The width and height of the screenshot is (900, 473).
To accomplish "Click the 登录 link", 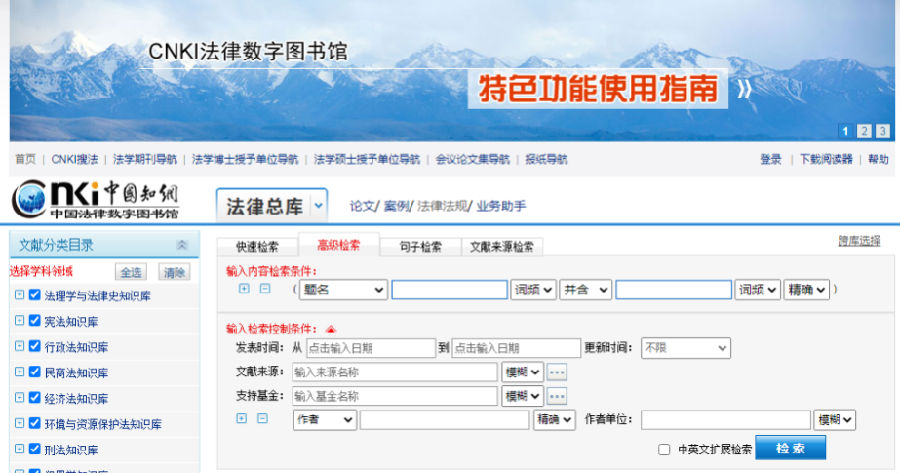I will click(771, 159).
